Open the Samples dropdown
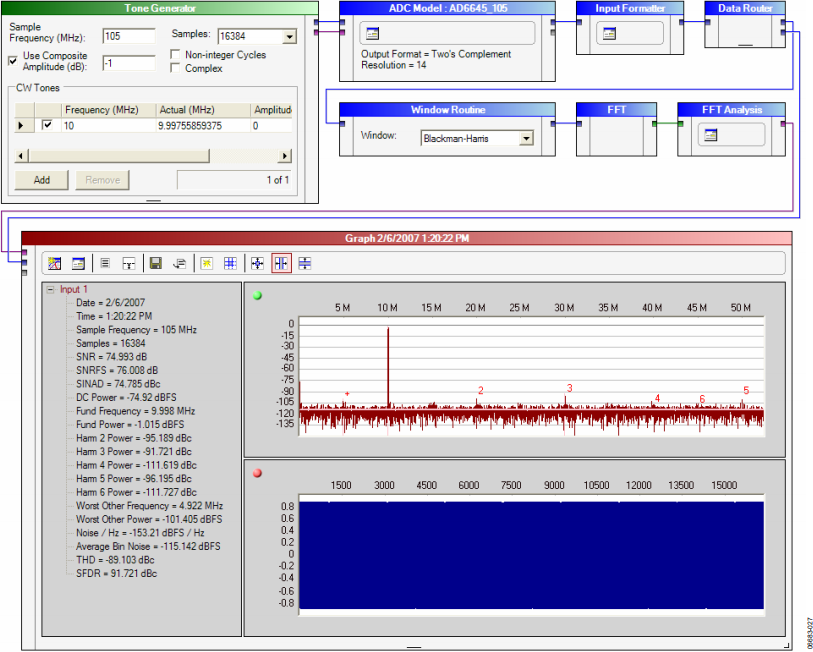The image size is (813, 652). [289, 36]
